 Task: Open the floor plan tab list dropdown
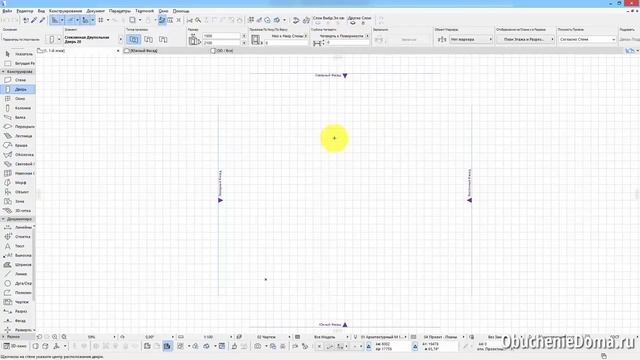[x=118, y=51]
